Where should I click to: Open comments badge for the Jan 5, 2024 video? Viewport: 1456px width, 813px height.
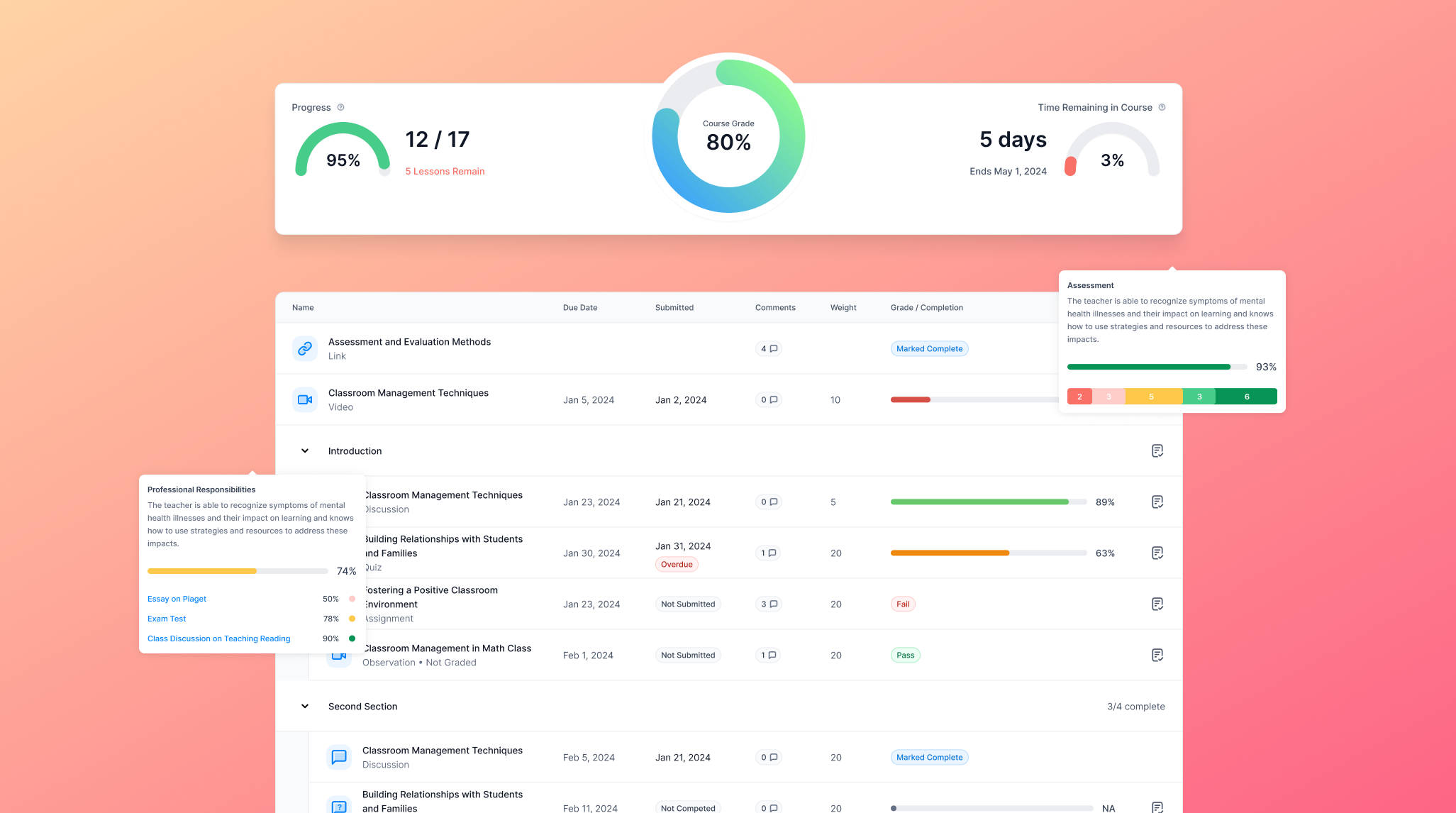(769, 399)
